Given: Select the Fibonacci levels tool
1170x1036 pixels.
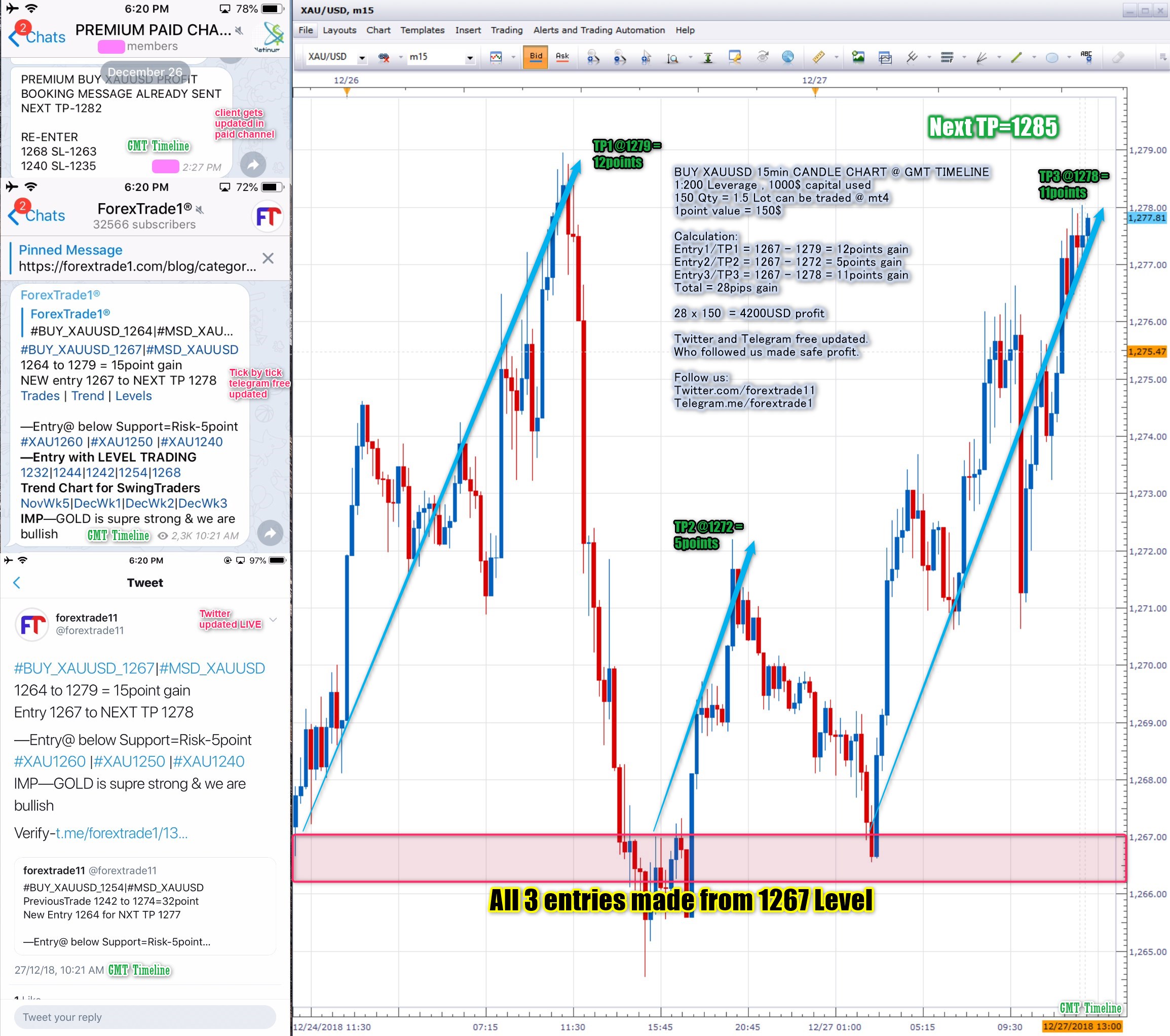Looking at the screenshot, I should (948, 57).
